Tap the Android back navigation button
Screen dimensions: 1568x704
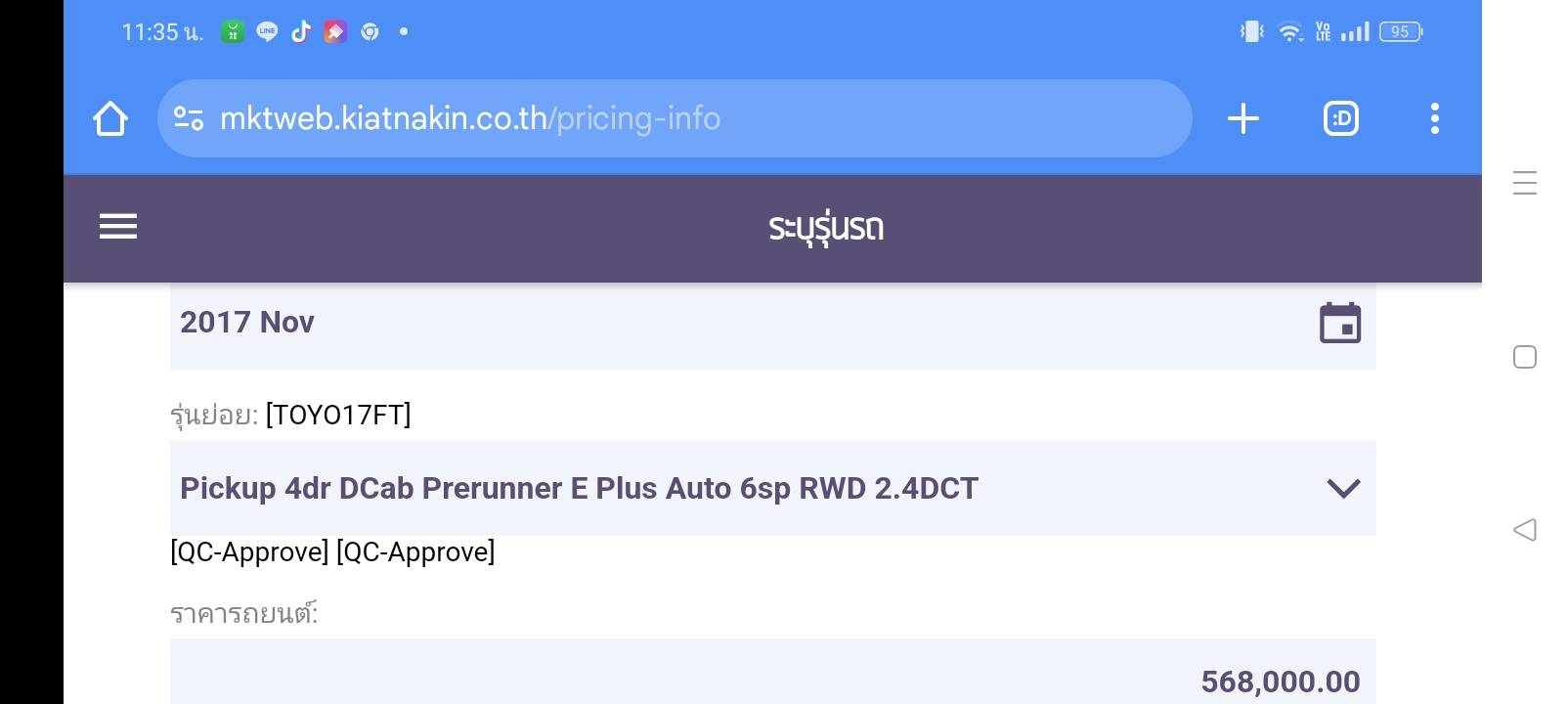1524,530
